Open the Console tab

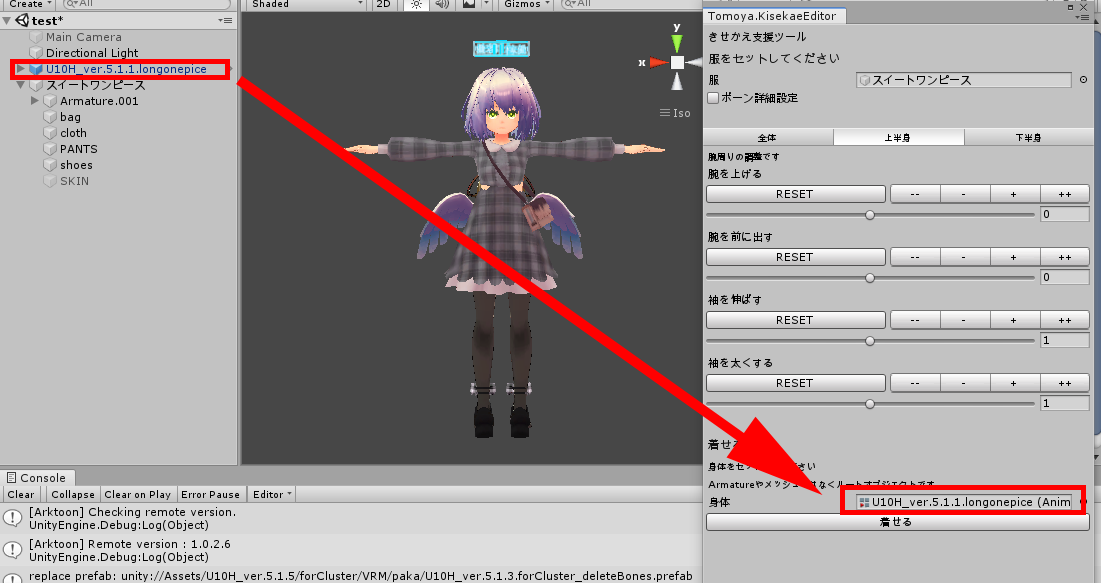37,478
